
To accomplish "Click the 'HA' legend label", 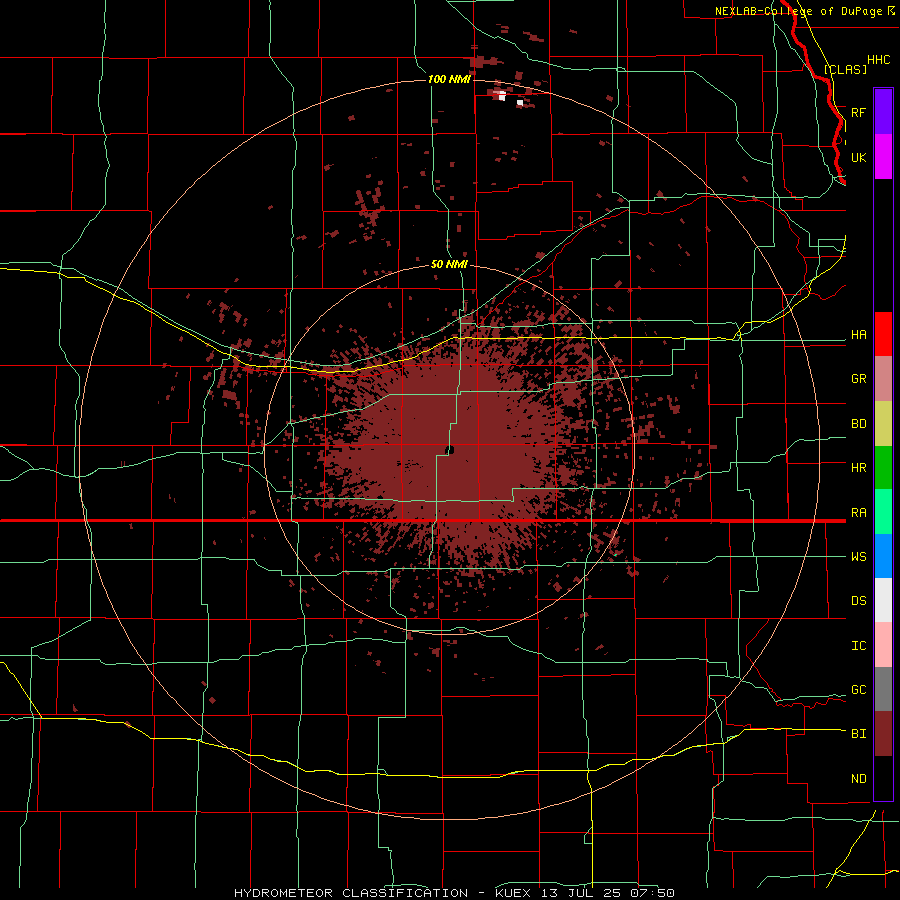I will coord(858,334).
